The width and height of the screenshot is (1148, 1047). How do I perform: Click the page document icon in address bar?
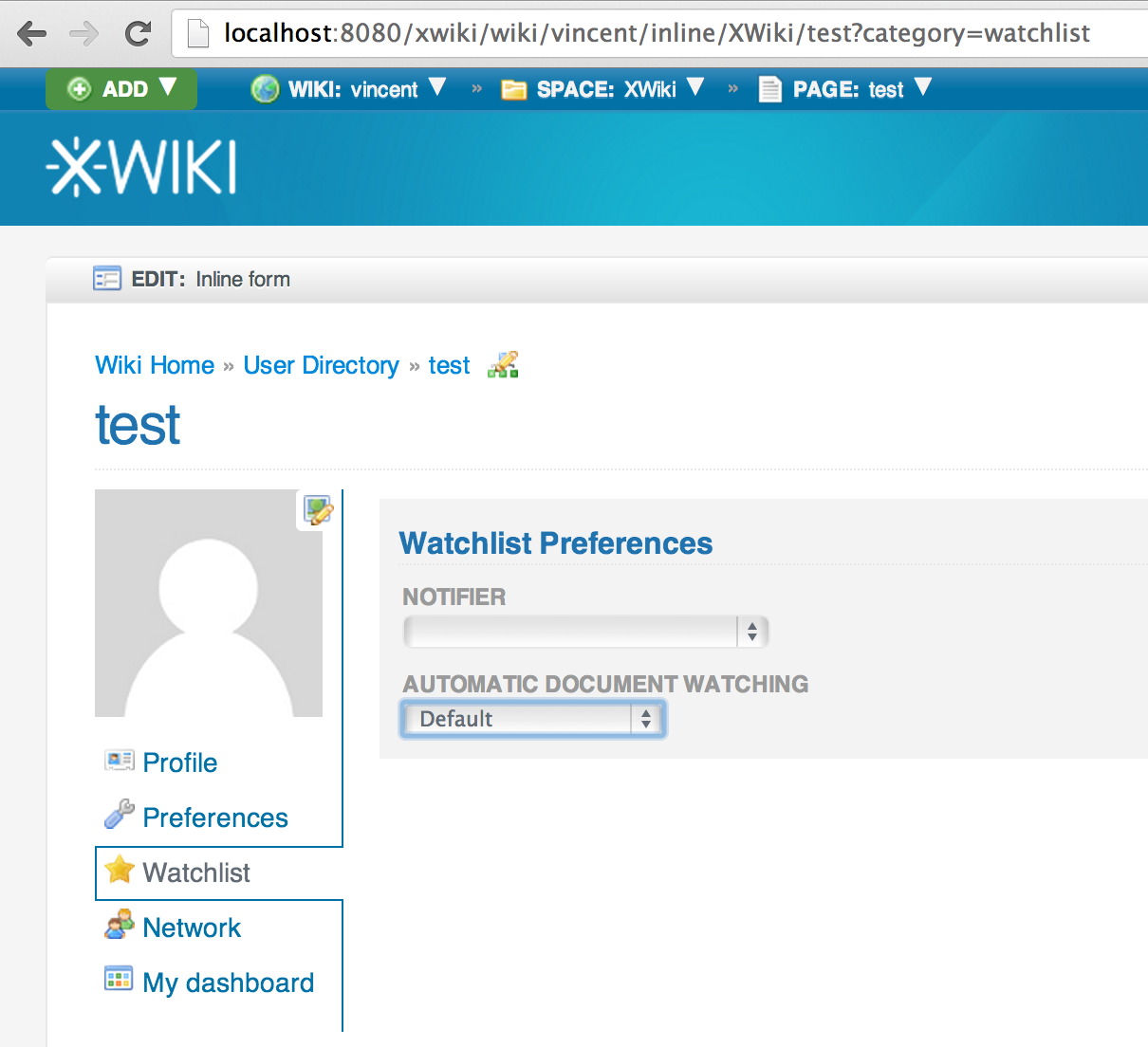point(198,34)
